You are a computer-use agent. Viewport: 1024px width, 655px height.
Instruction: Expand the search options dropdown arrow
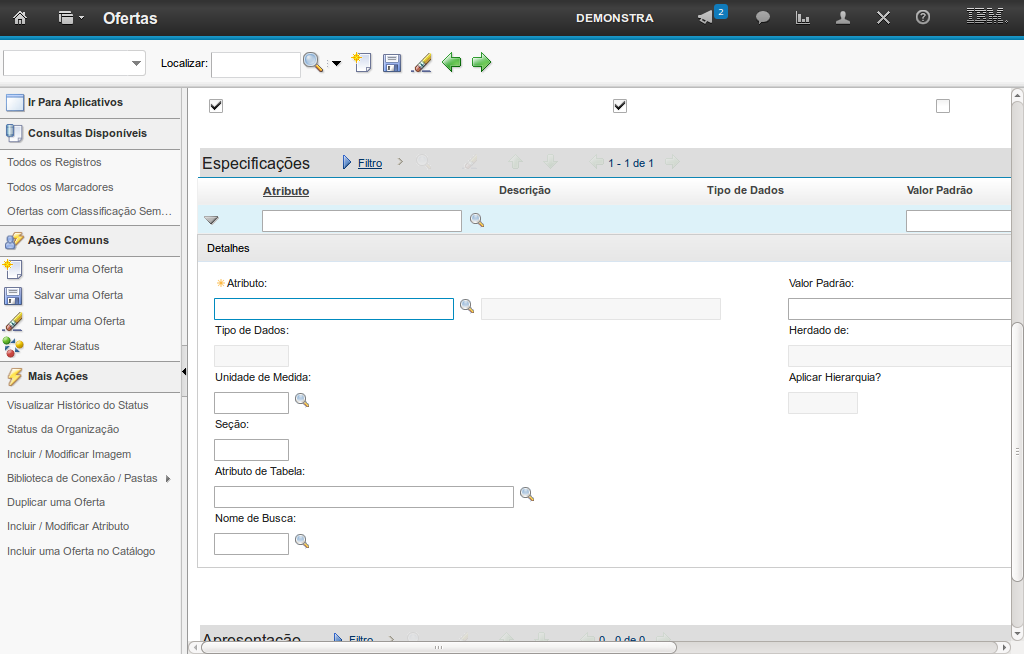tap(336, 63)
